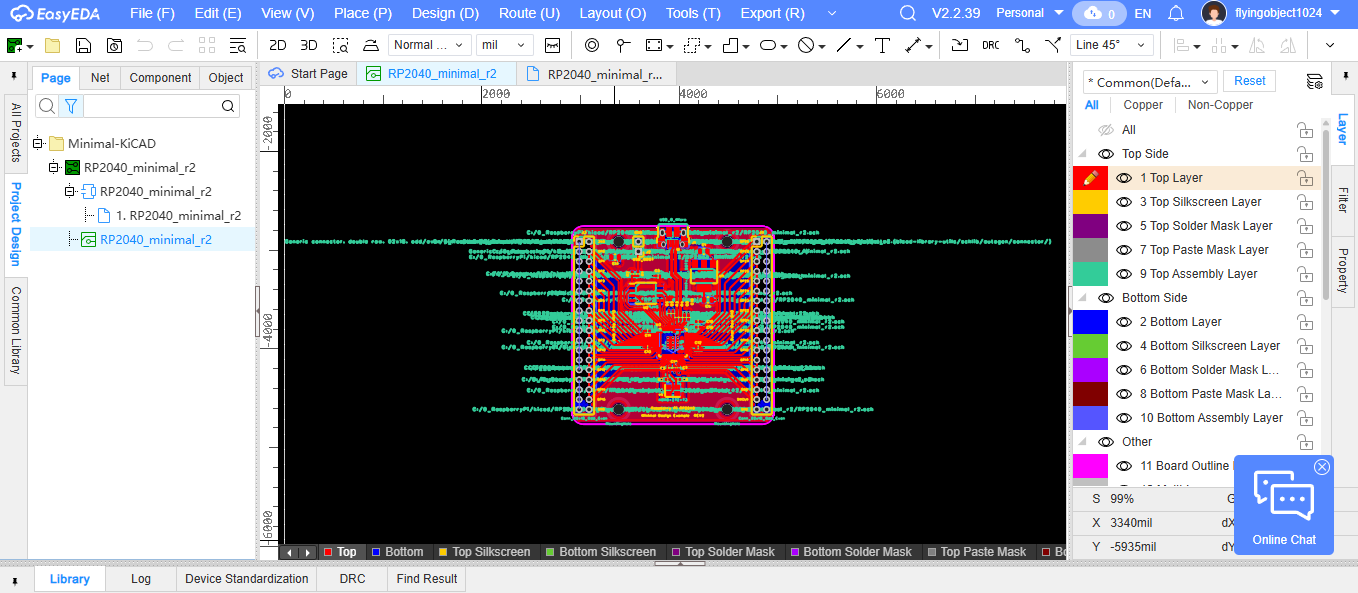Select the Via placement tool

(591, 45)
